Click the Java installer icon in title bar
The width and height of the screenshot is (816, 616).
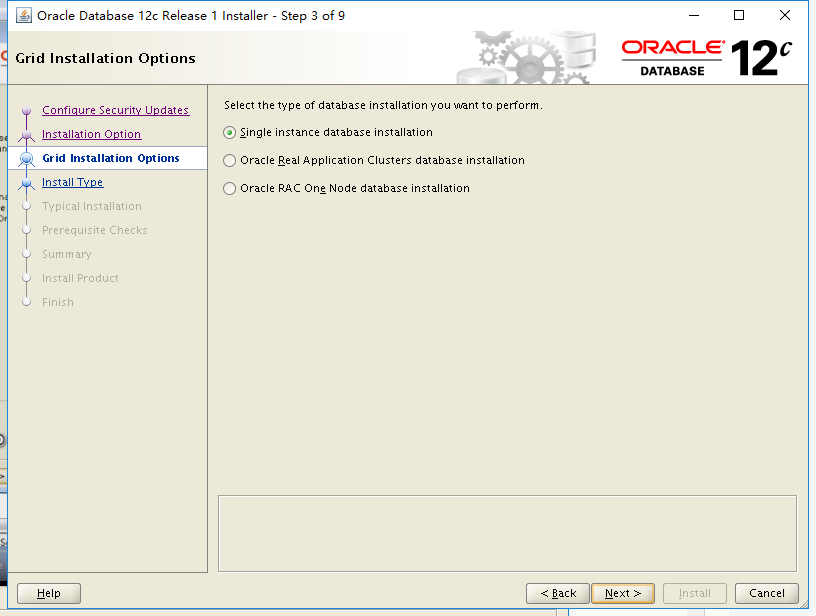pyautogui.click(x=23, y=16)
